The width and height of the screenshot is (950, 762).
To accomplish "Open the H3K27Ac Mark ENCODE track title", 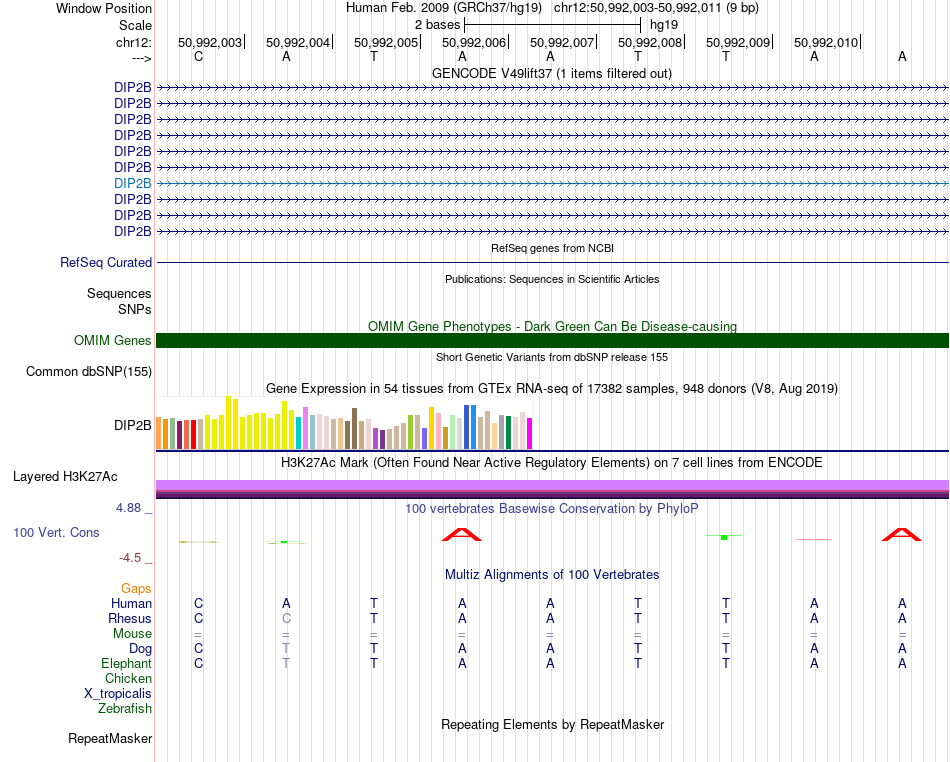I will (552, 462).
